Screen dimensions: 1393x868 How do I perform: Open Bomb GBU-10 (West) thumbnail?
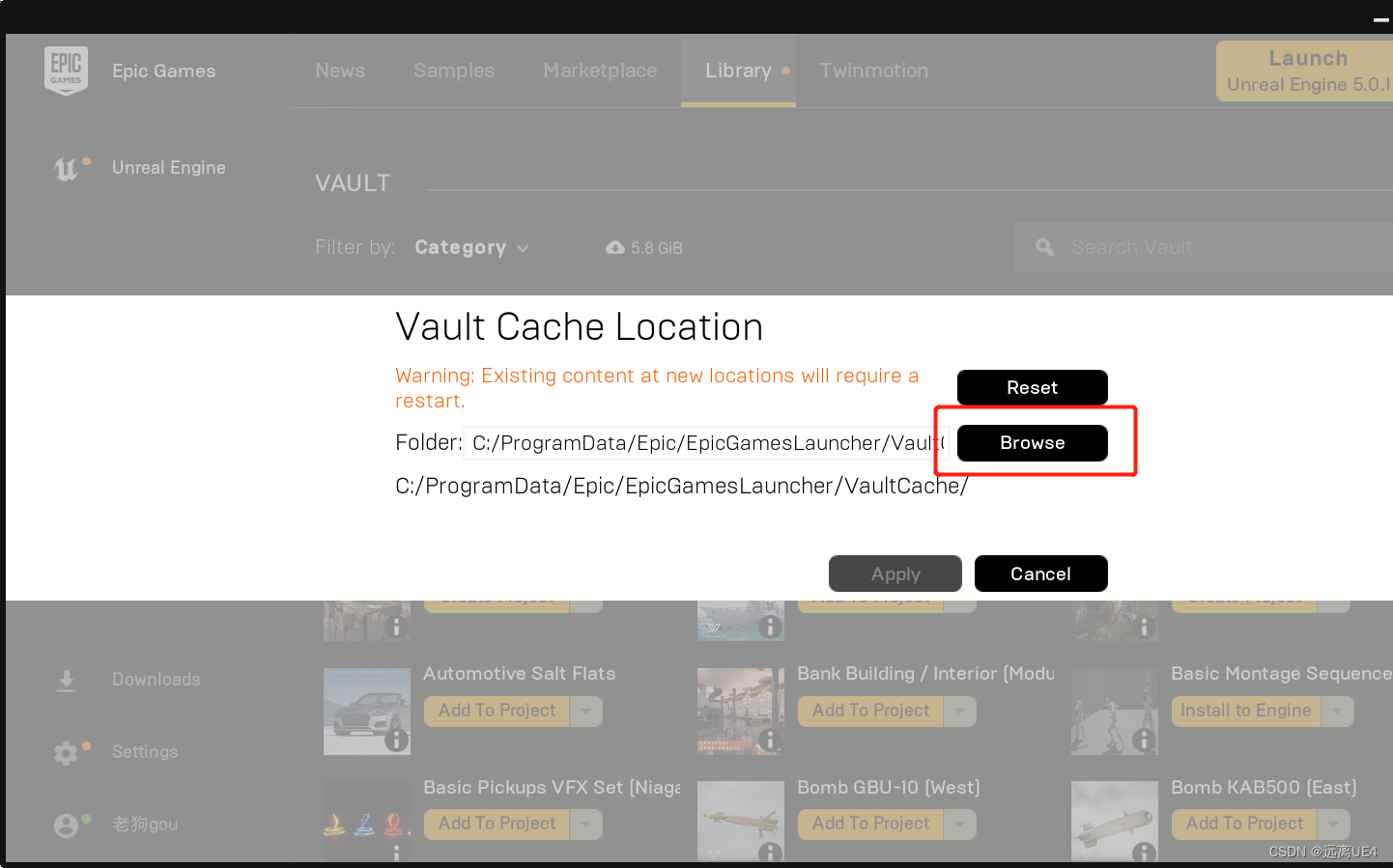(741, 822)
